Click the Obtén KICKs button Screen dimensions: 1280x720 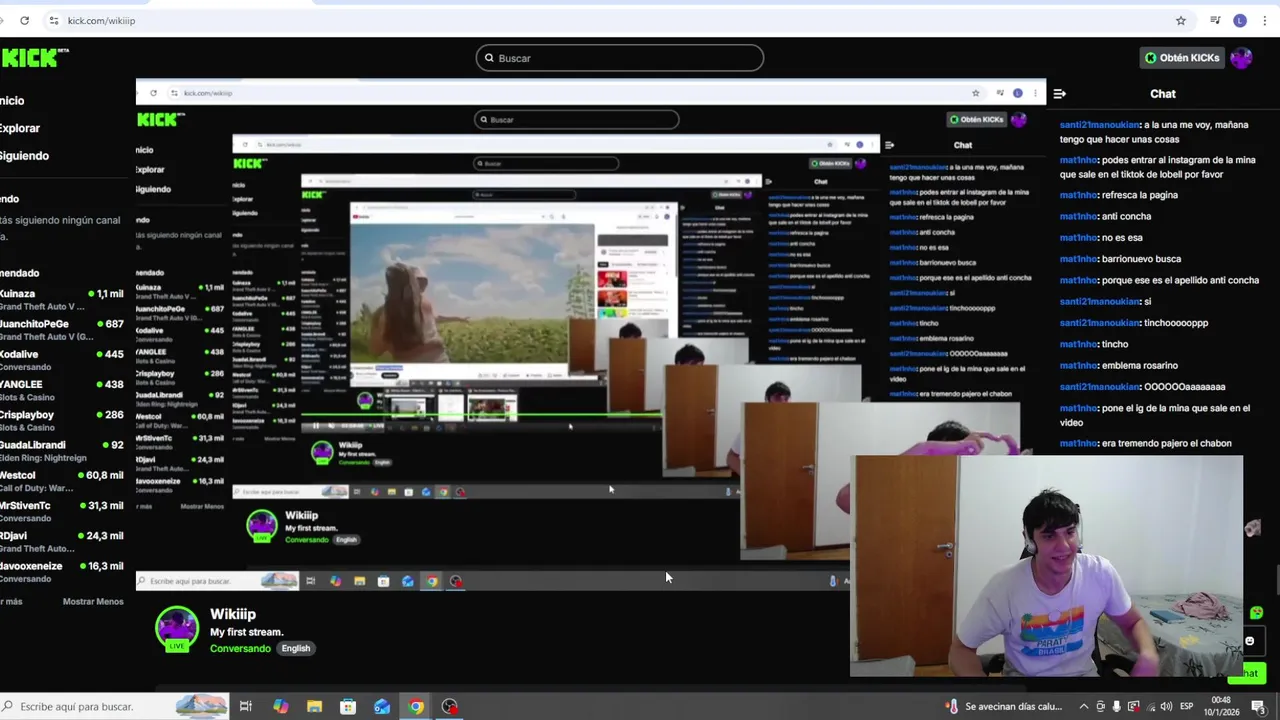(1182, 58)
